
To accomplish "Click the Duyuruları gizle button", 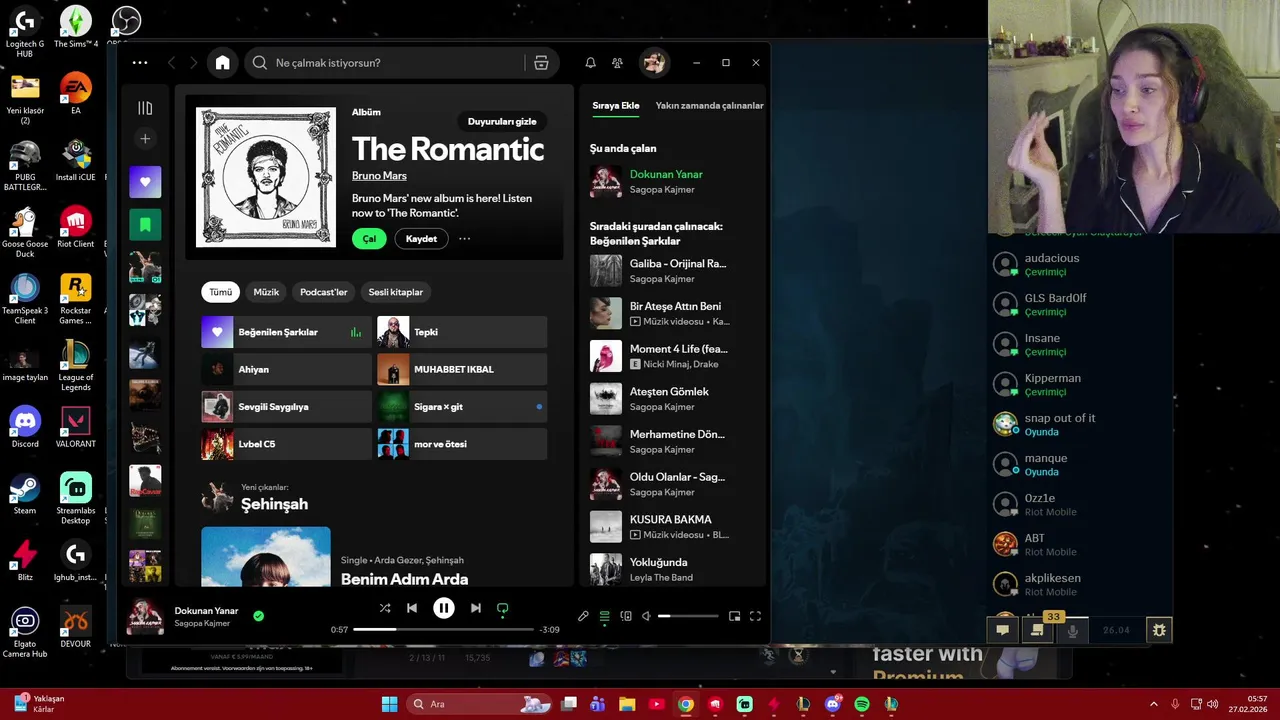I will pyautogui.click(x=502, y=121).
